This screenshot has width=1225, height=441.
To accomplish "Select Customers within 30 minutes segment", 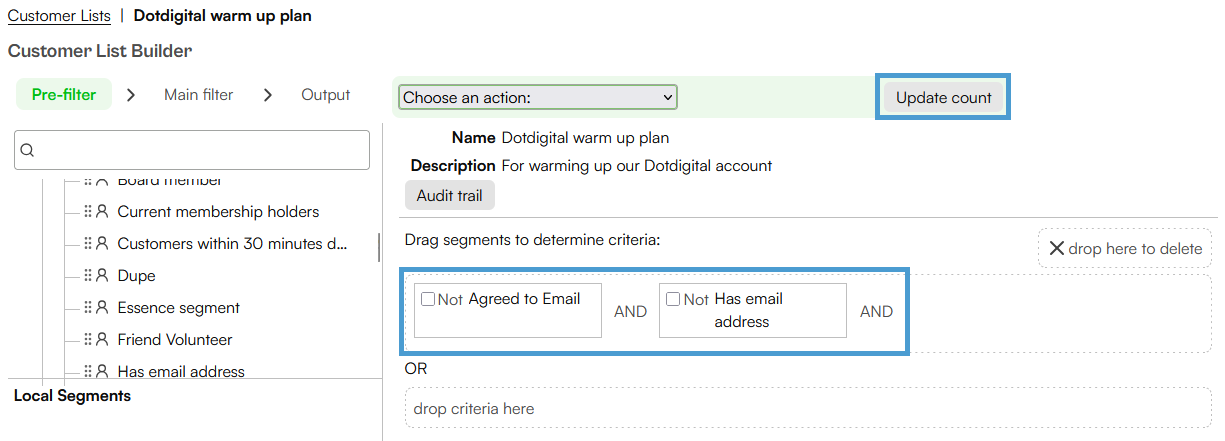I will click(232, 244).
